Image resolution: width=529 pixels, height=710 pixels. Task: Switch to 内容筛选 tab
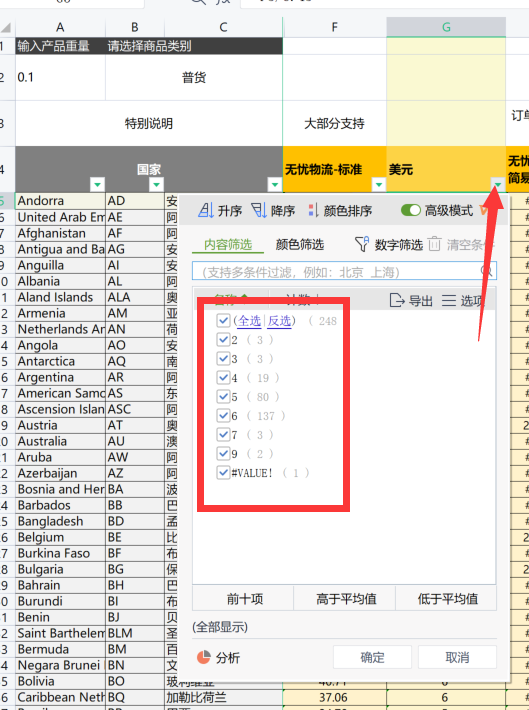tap(228, 245)
